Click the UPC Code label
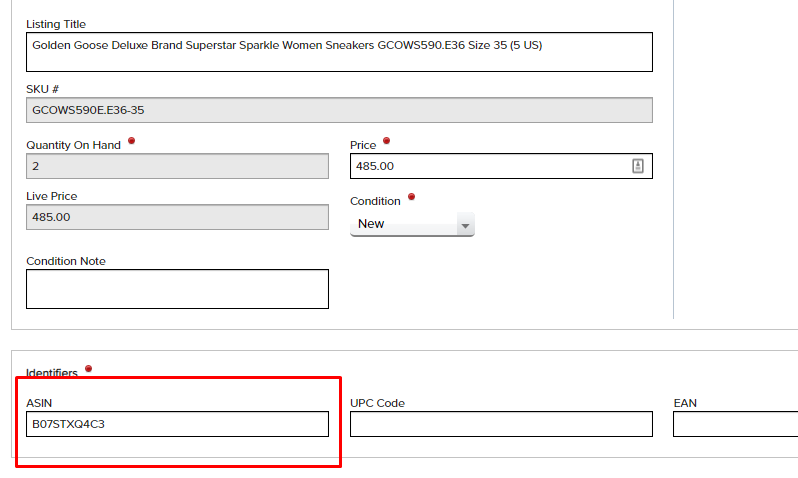The width and height of the screenshot is (798, 478). tap(377, 403)
